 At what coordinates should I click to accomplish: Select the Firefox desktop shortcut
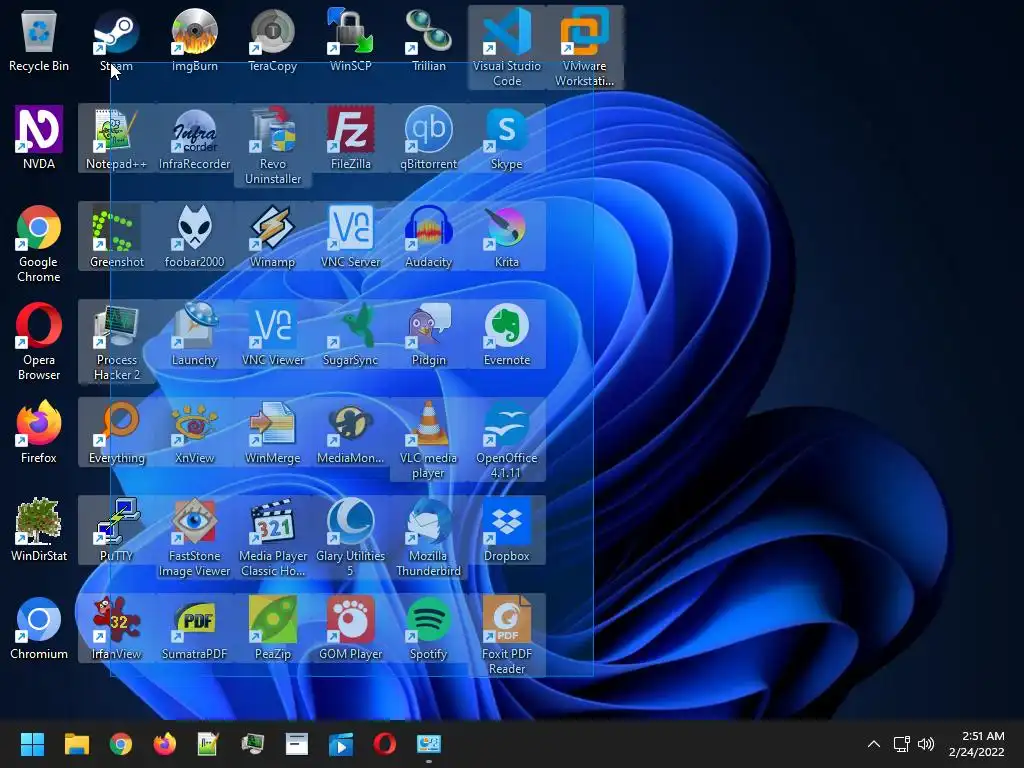click(39, 432)
